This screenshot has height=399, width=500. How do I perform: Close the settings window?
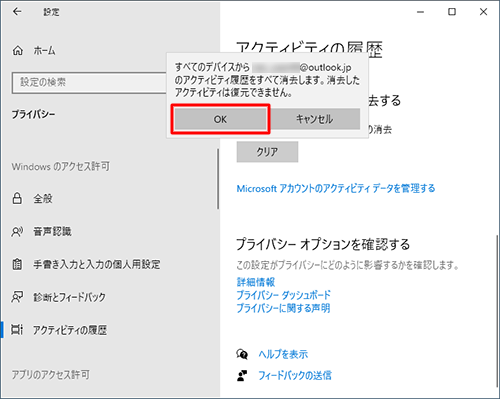483,12
